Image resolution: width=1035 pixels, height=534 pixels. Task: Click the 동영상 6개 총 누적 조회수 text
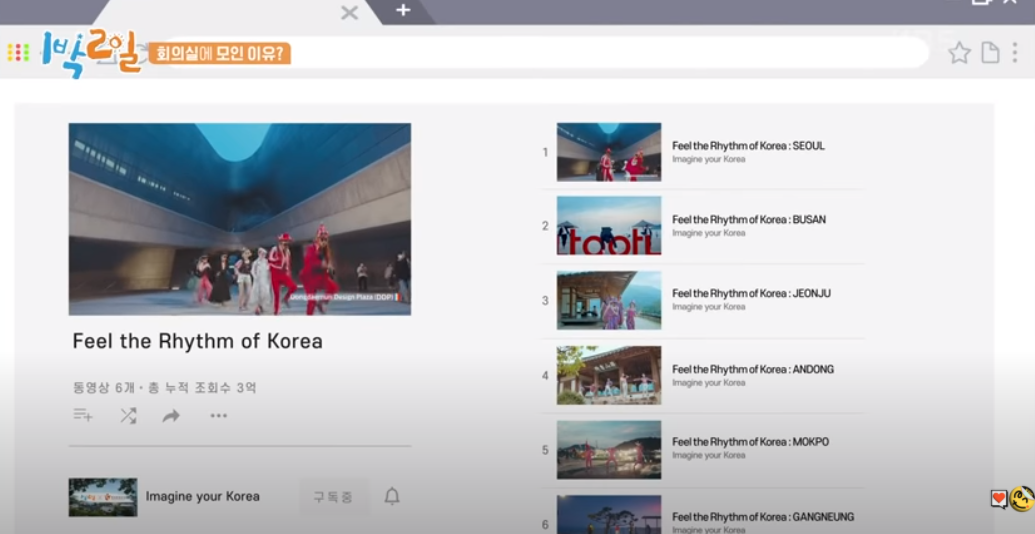pyautogui.click(x=164, y=387)
